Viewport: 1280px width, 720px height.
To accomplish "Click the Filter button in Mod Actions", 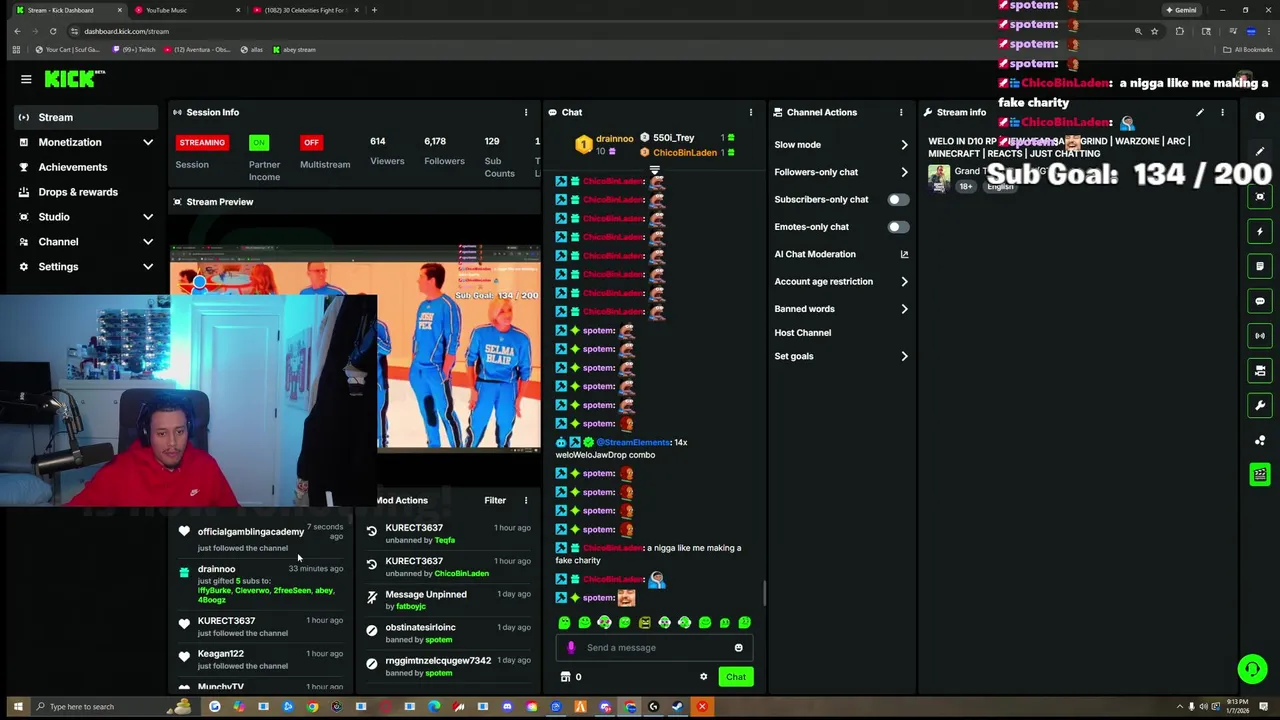I will click(495, 500).
